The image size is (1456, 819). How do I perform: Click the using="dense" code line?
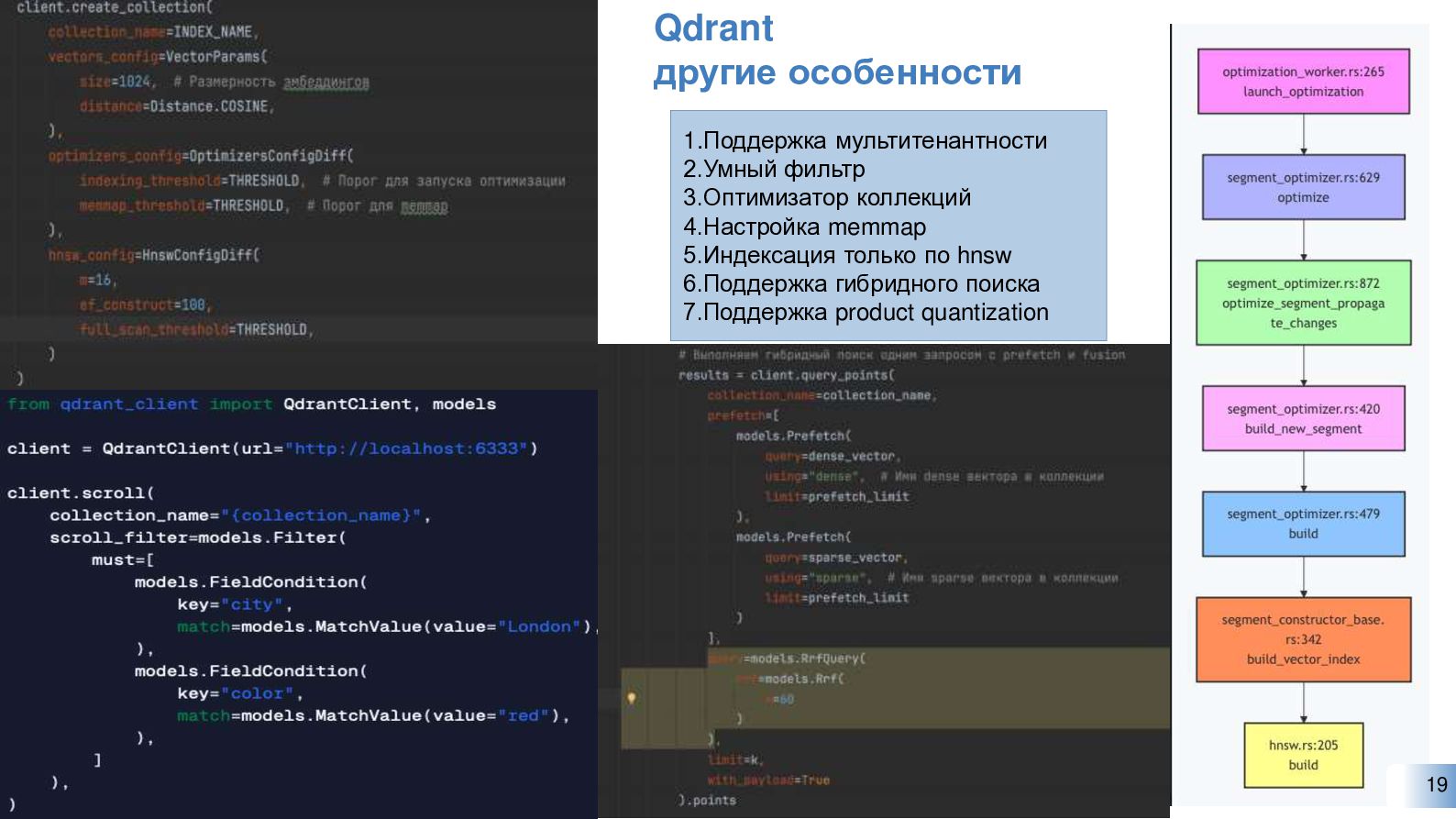coord(815,476)
